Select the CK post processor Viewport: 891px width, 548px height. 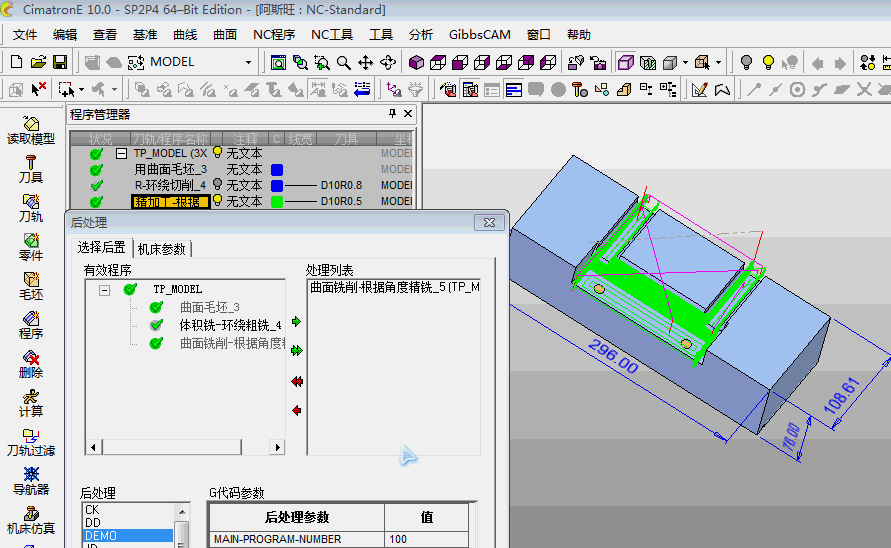(x=92, y=510)
